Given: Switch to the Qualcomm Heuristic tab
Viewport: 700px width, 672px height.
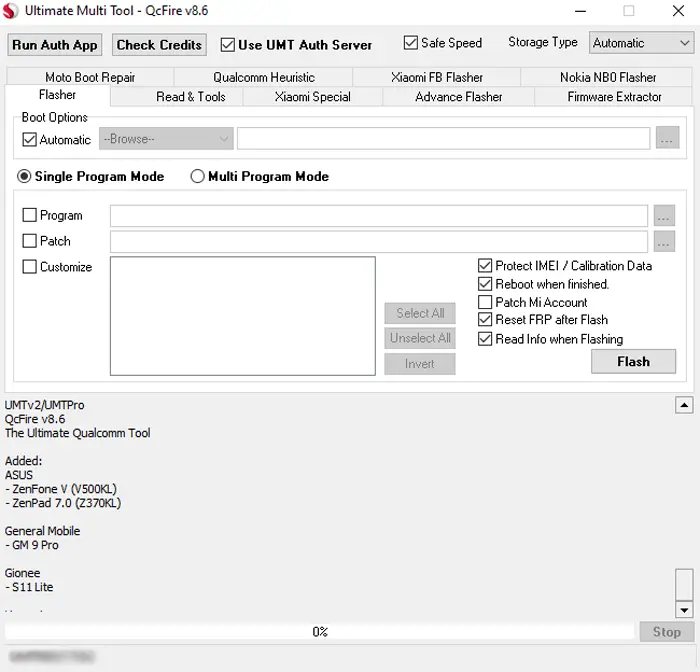Looking at the screenshot, I should click(x=263, y=77).
